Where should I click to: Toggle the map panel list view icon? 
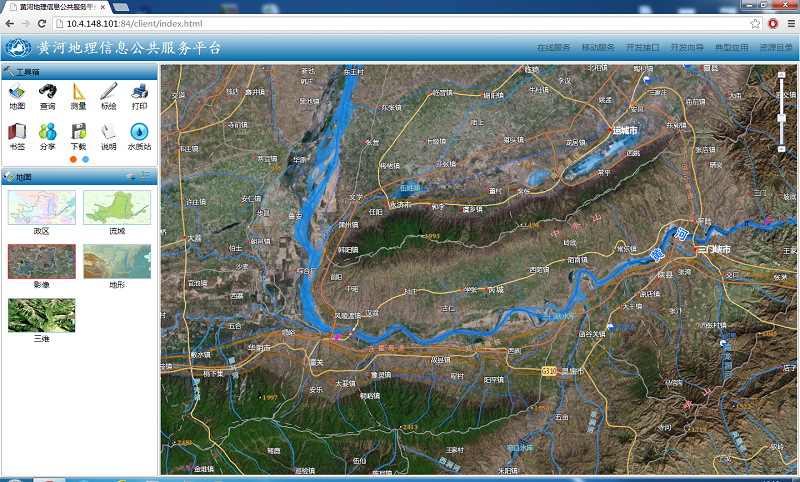(x=146, y=177)
